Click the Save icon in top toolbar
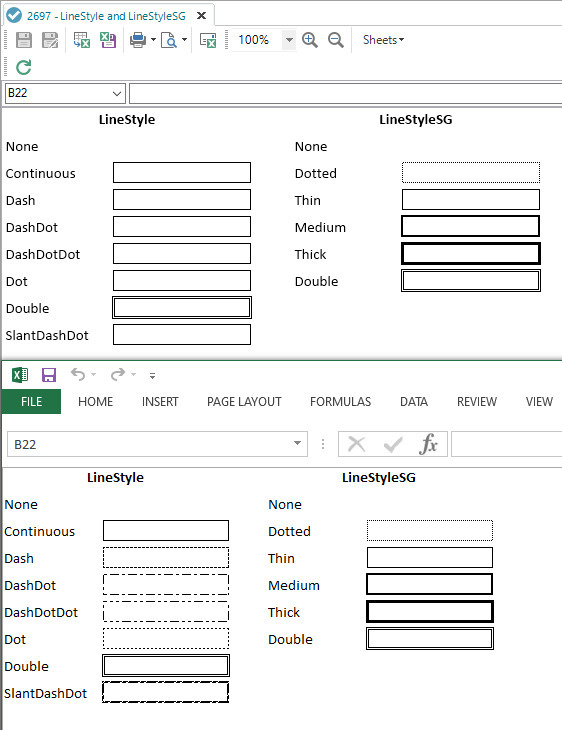562x730 pixels. [x=24, y=40]
